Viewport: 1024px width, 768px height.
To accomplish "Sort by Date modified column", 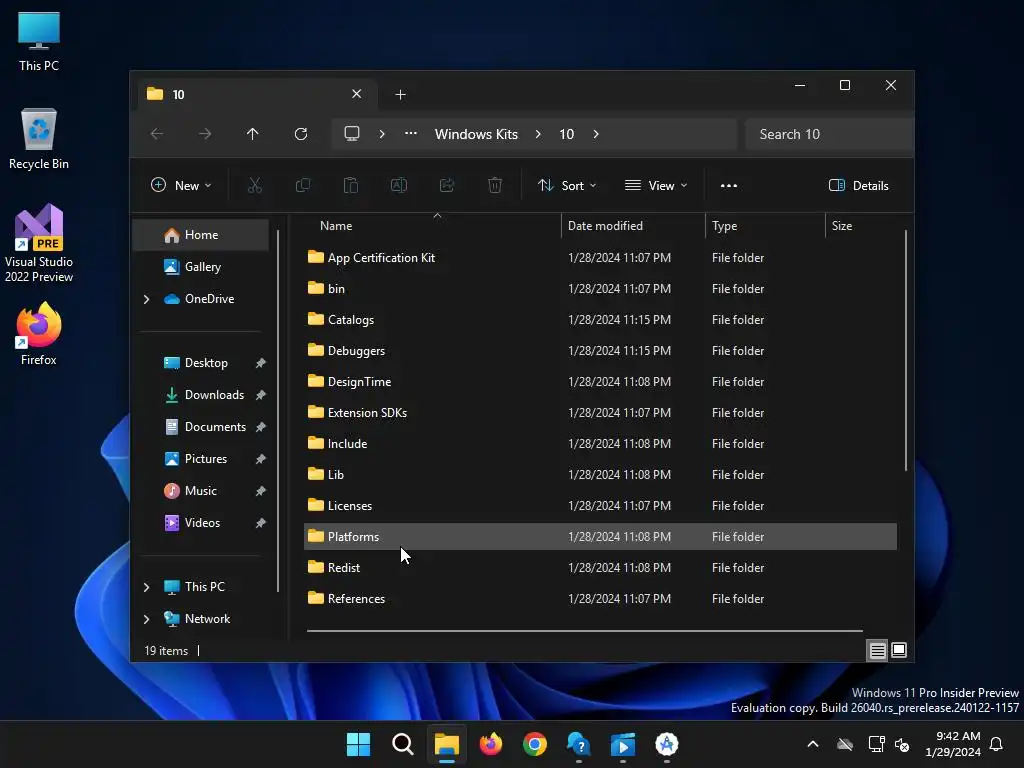I will click(633, 226).
